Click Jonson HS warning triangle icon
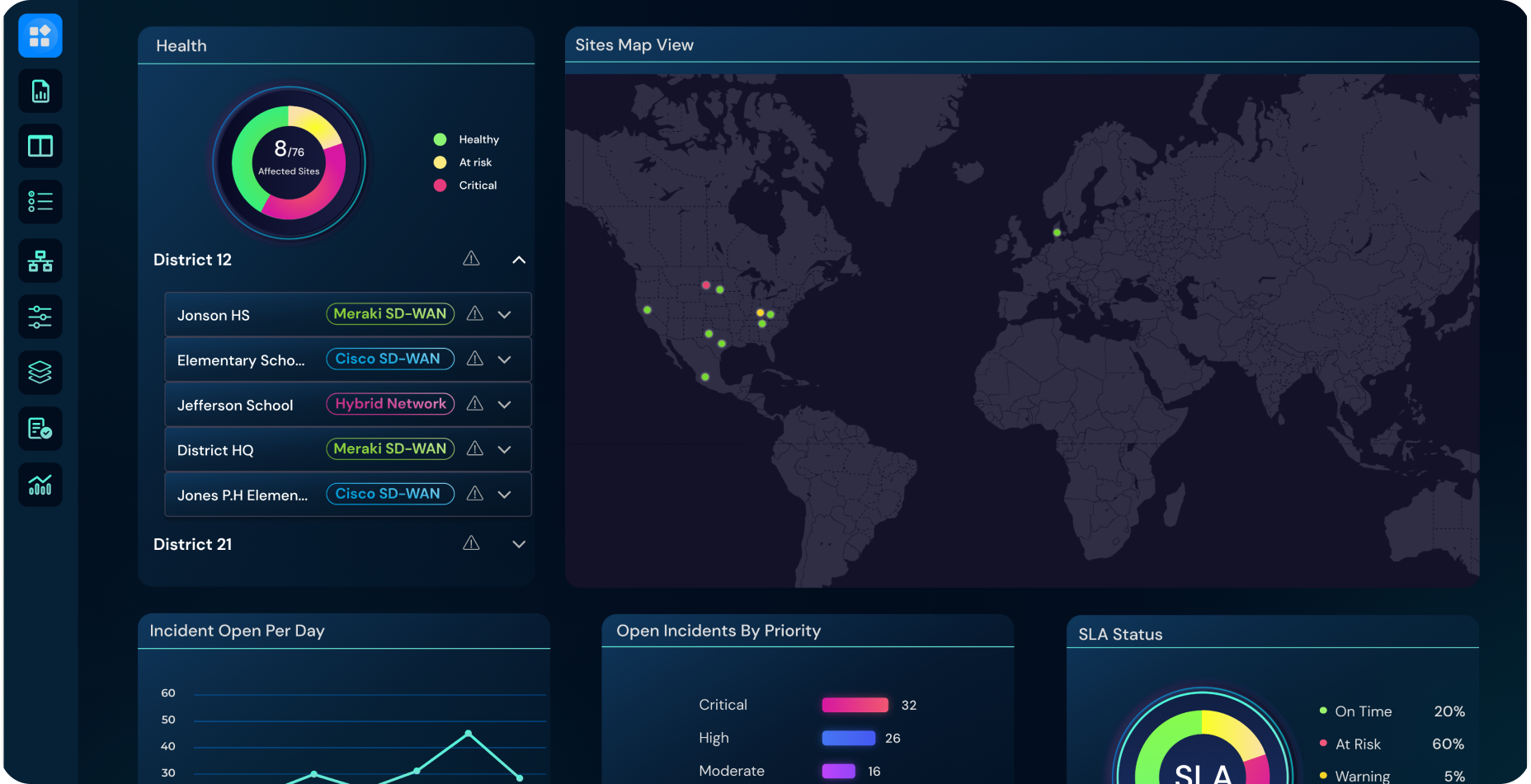 click(x=475, y=313)
